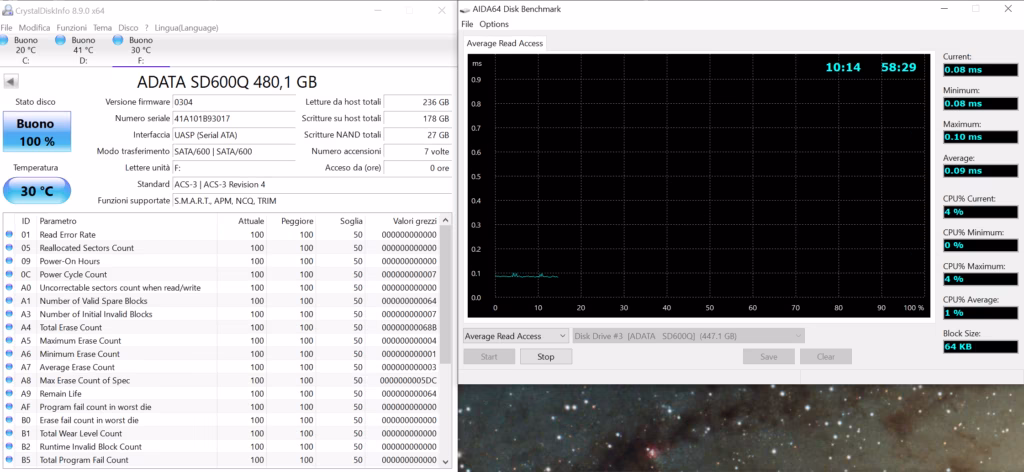Select drive C: status orb
Viewport: 1024px width, 472px height.
pos(4,40)
